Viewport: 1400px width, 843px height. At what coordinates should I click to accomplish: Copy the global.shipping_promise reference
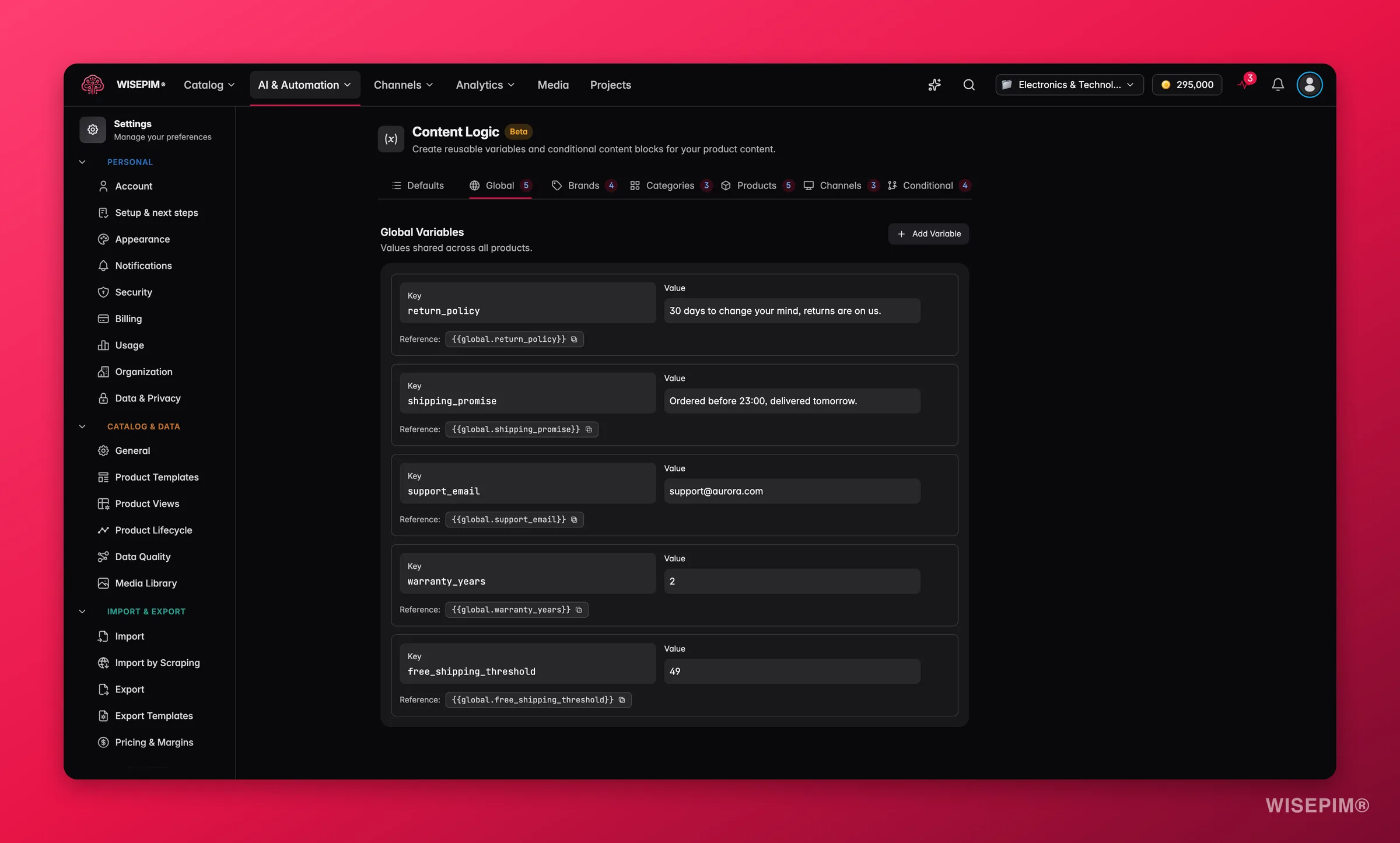point(589,429)
